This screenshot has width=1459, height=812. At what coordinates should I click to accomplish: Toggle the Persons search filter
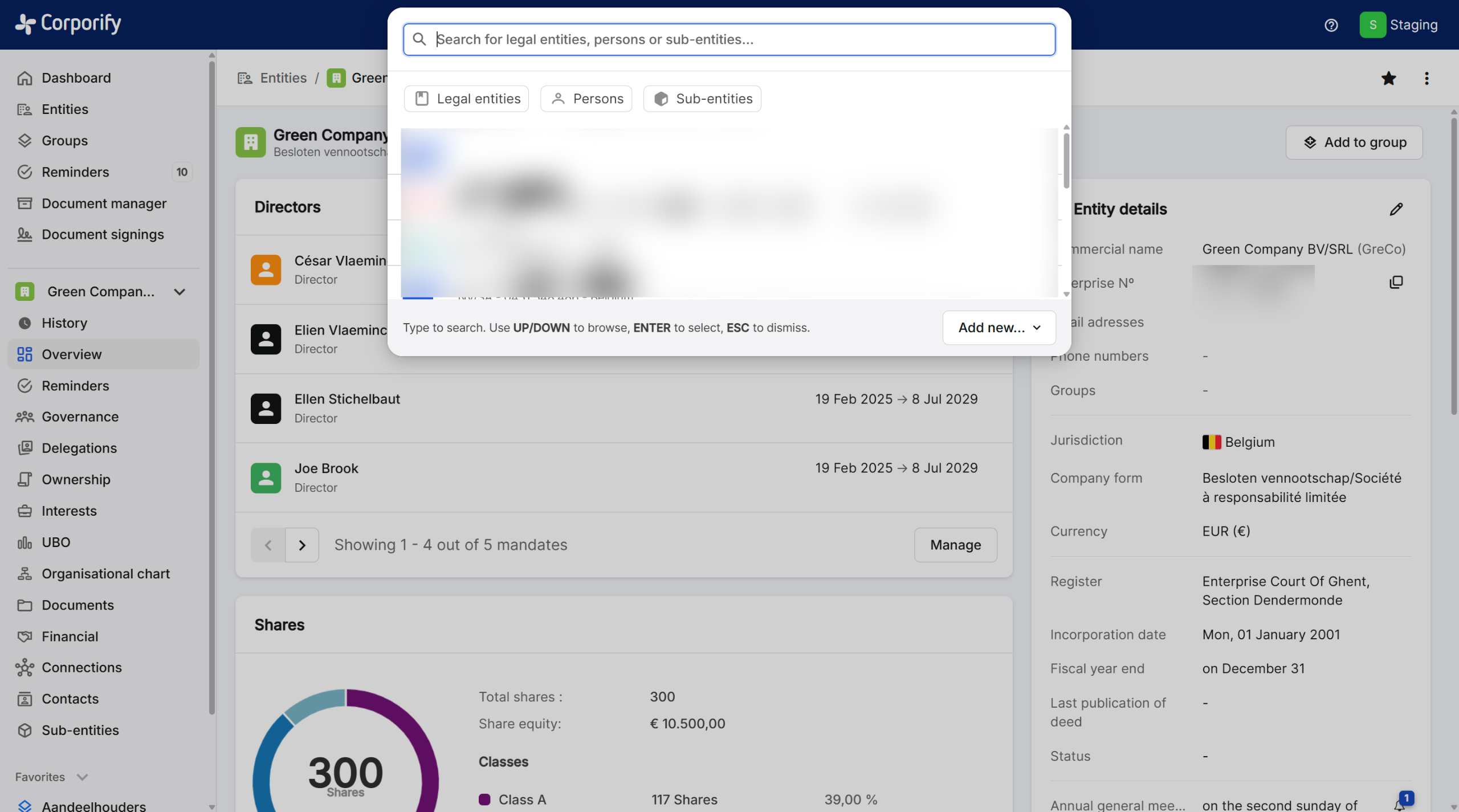click(586, 99)
